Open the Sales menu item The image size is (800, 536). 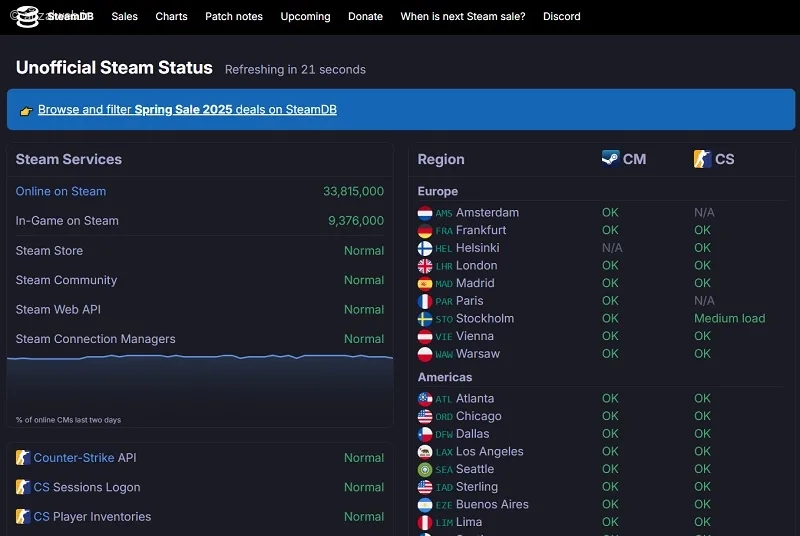tap(124, 16)
